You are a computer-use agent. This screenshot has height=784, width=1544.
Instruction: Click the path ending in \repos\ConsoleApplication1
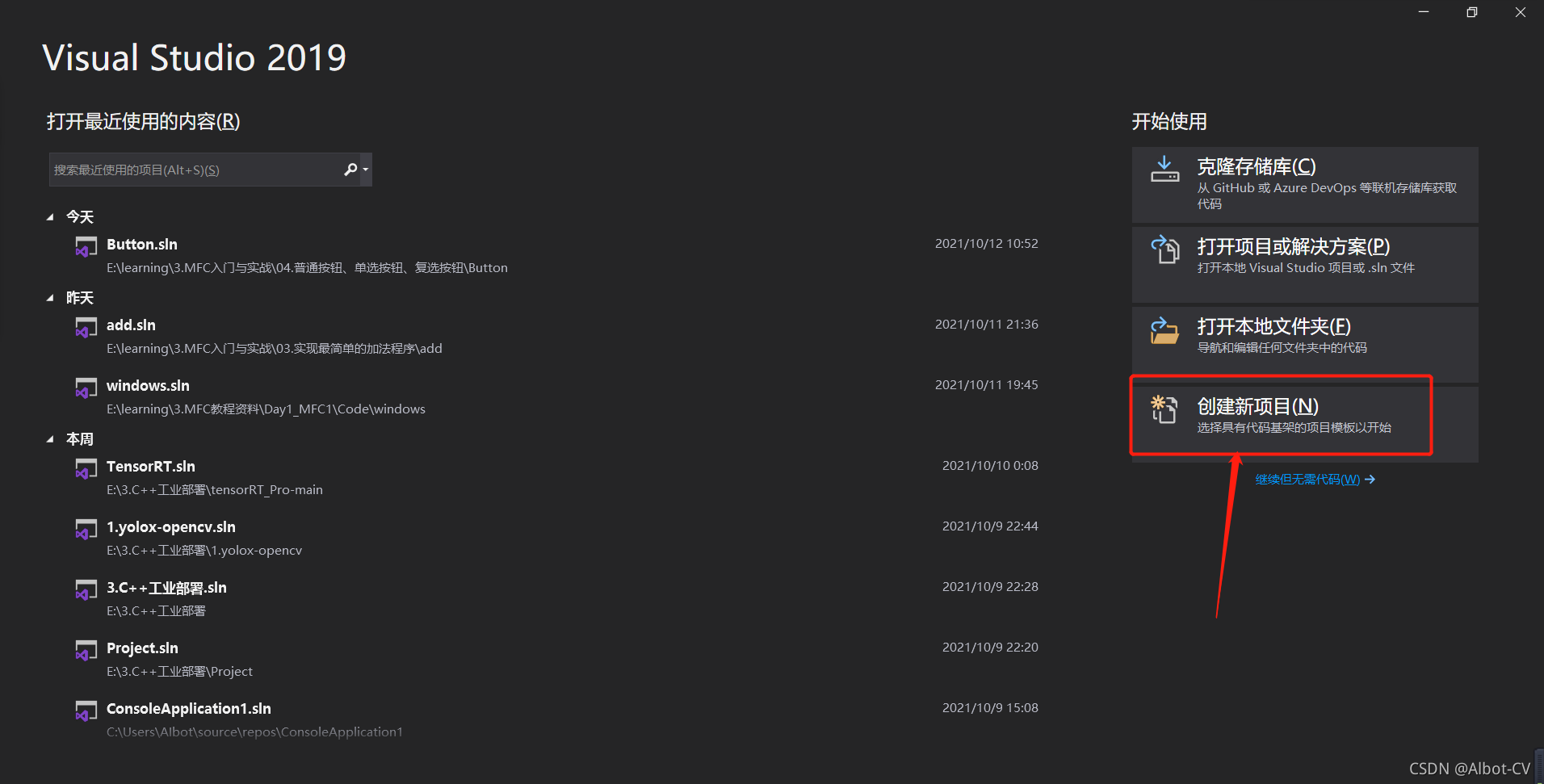(x=254, y=732)
